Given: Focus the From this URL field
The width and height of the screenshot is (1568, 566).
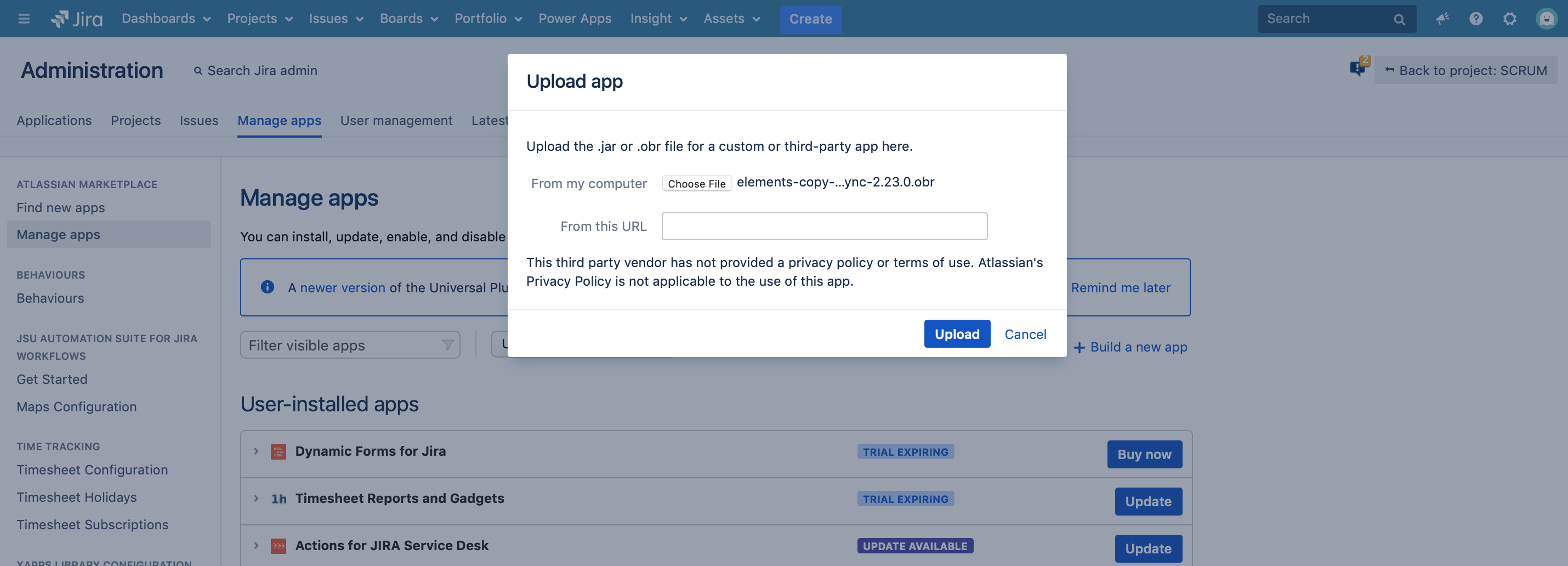Looking at the screenshot, I should coord(824,227).
